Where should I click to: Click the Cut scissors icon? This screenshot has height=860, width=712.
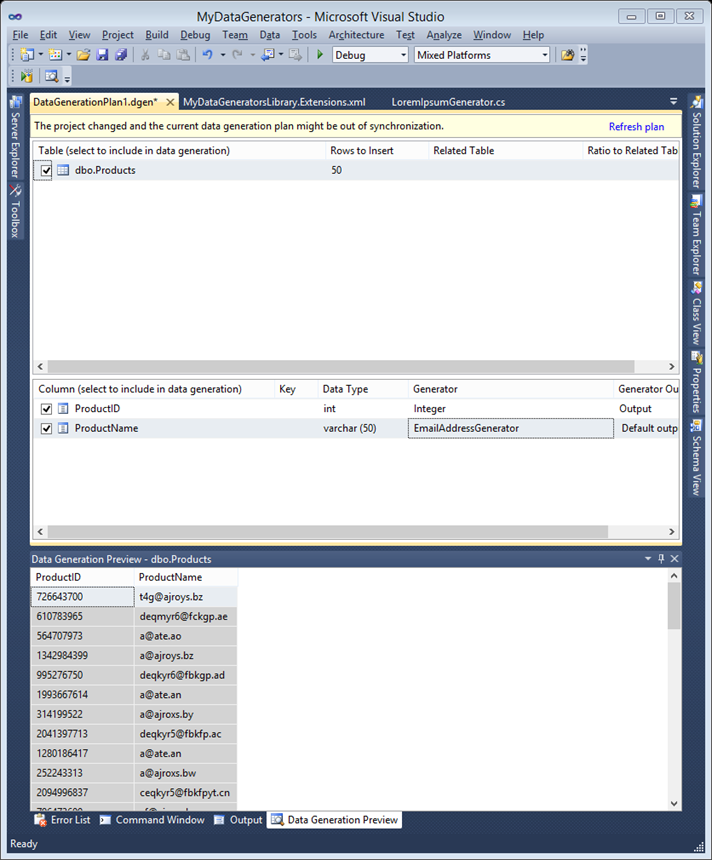(145, 55)
